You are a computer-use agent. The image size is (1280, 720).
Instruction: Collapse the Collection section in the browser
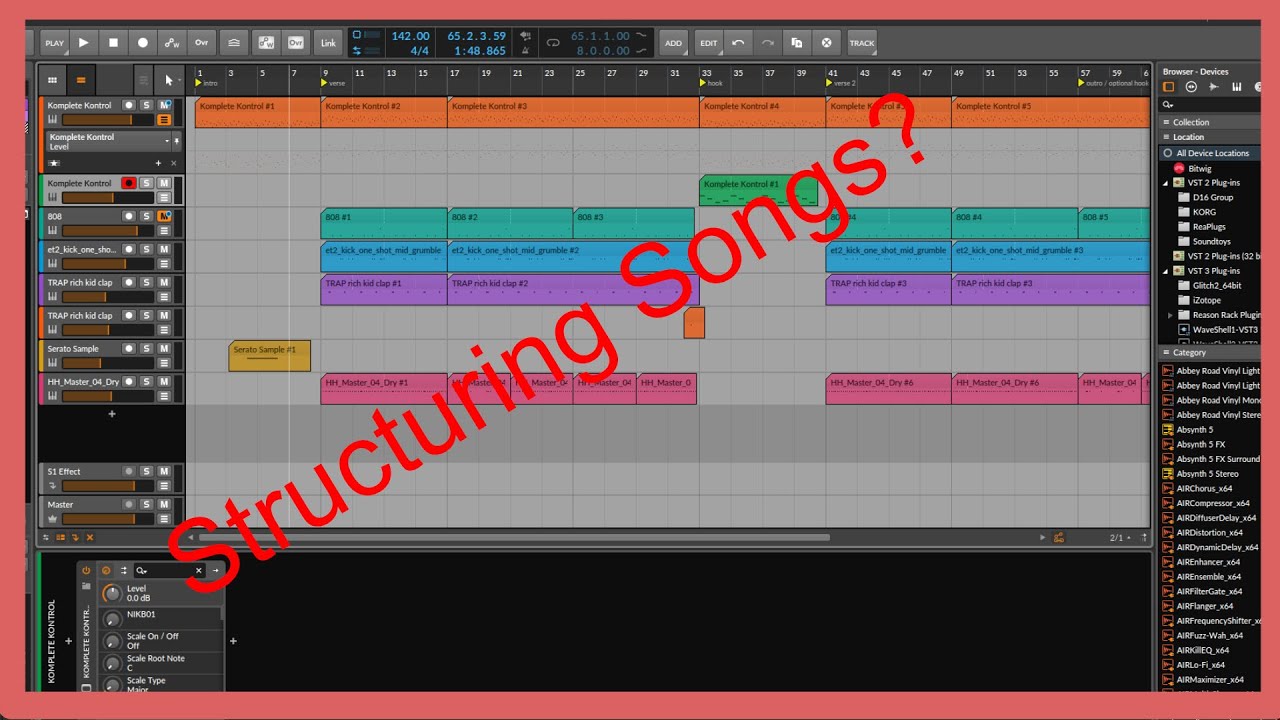pyautogui.click(x=1166, y=122)
